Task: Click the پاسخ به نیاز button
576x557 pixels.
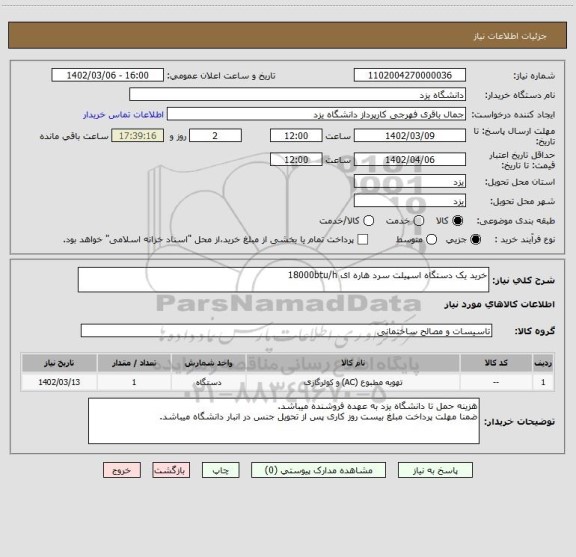Action: pos(435,470)
